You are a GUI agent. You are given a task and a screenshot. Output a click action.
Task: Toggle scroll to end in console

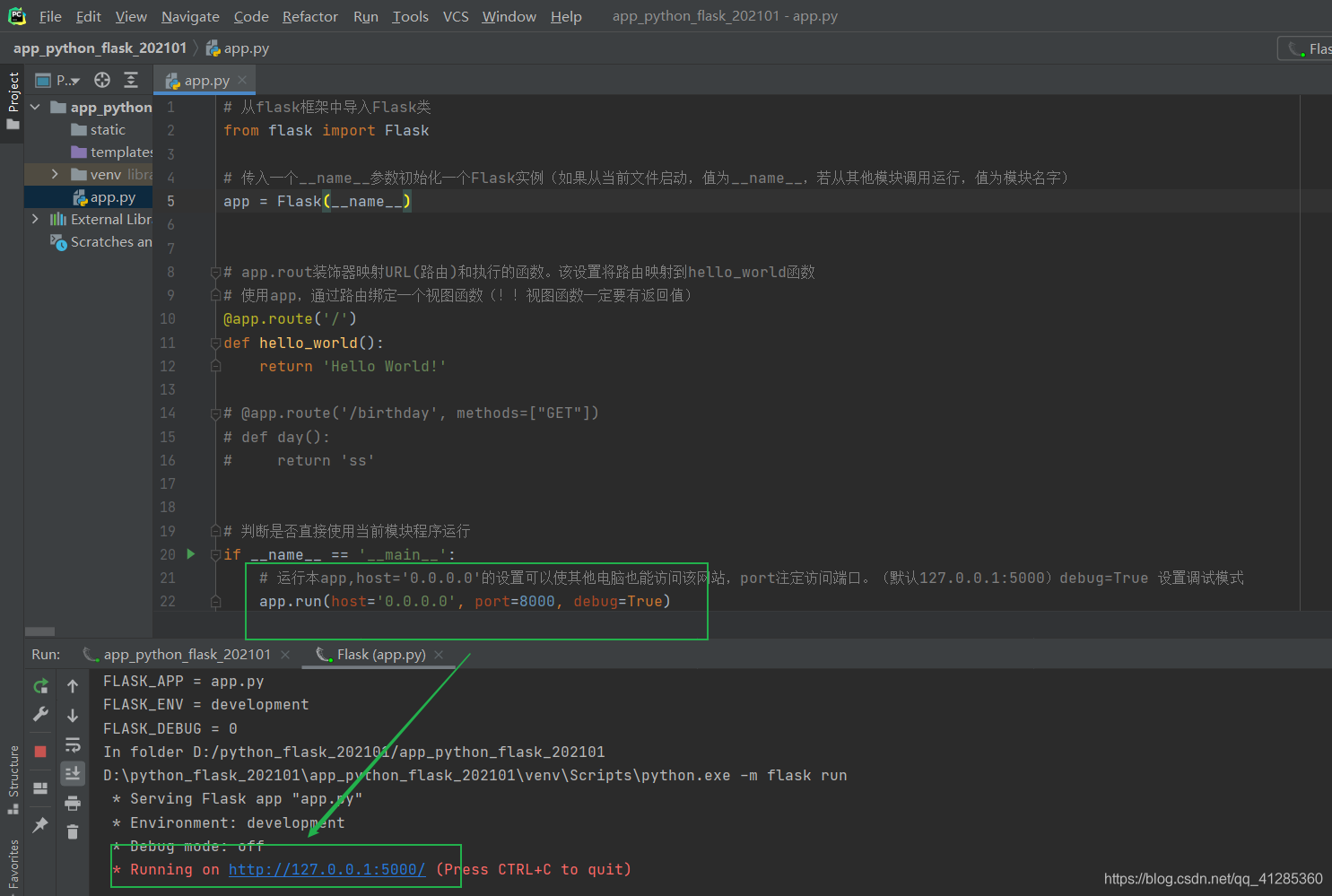tap(73, 773)
